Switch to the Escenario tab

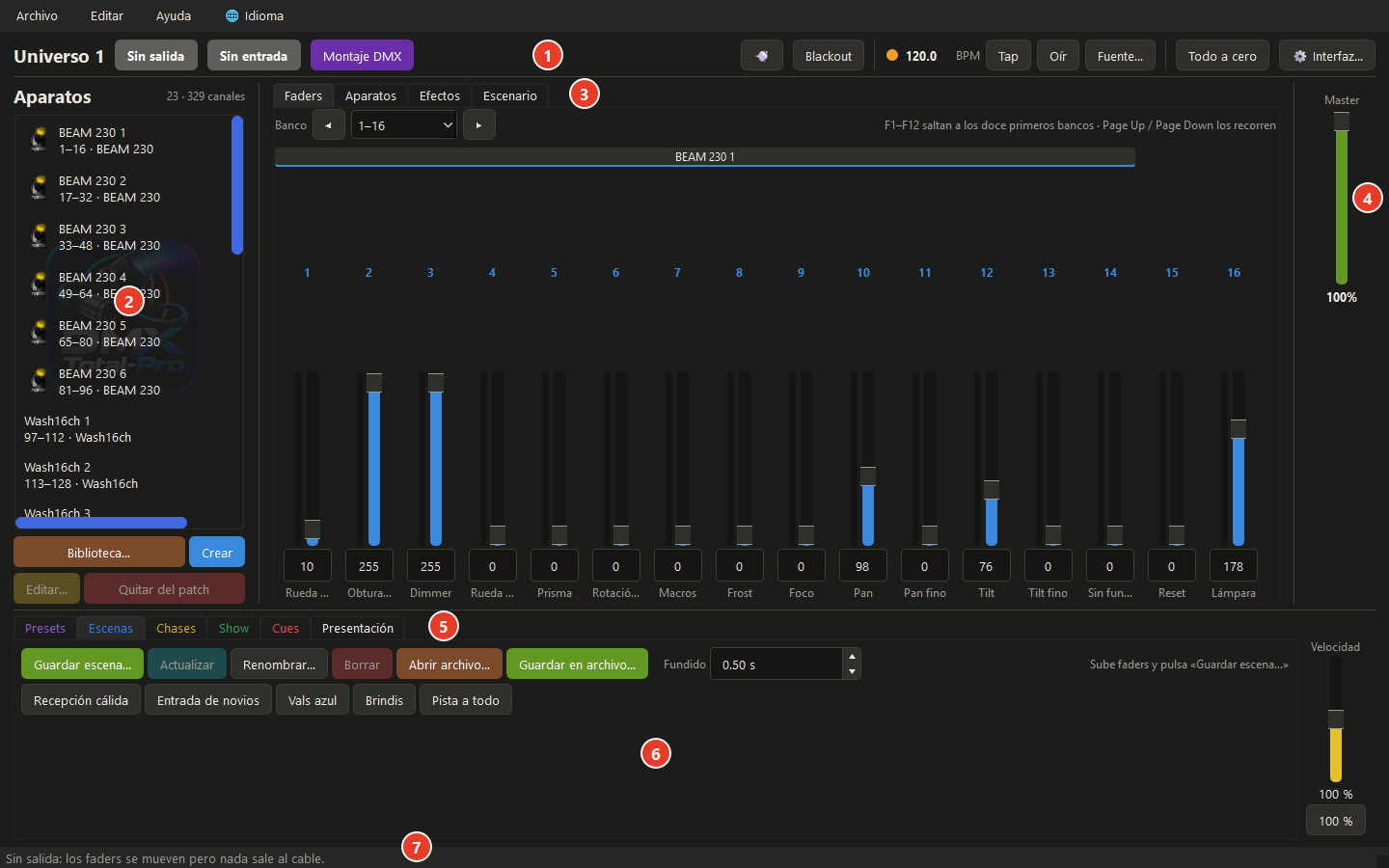click(510, 95)
